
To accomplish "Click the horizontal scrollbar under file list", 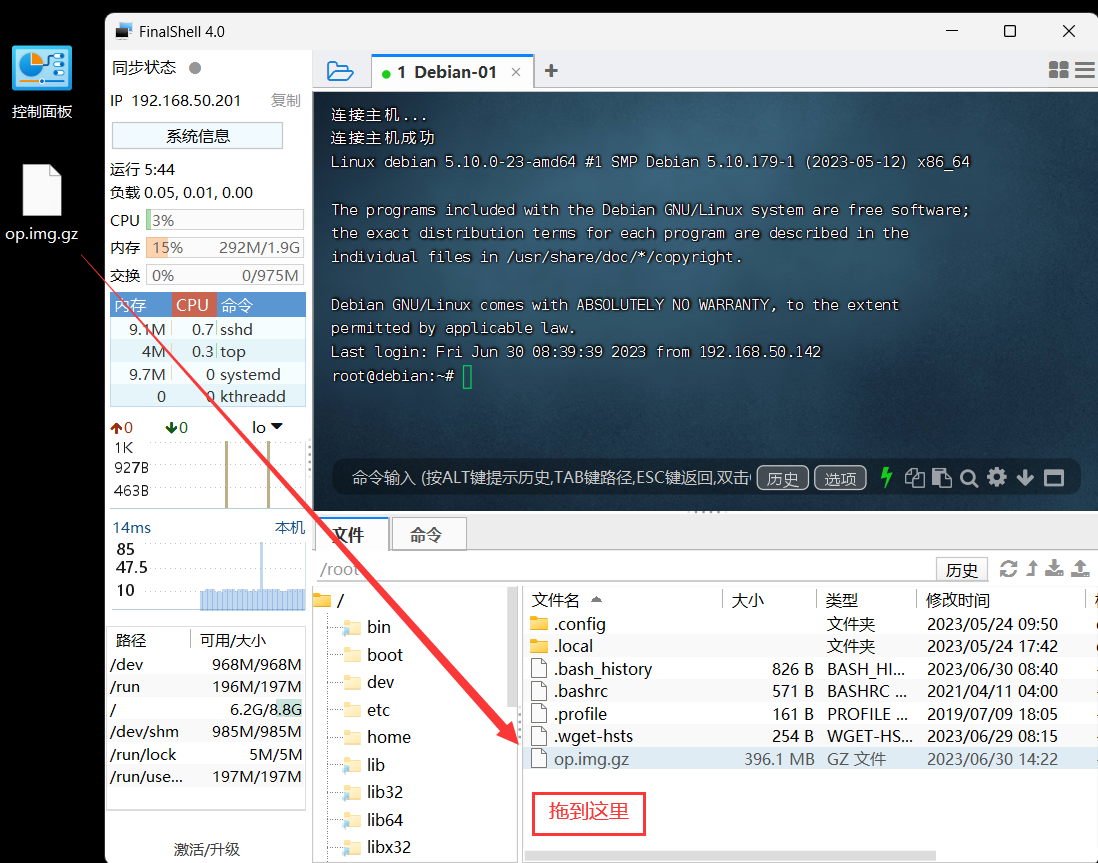I will pyautogui.click(x=730, y=856).
